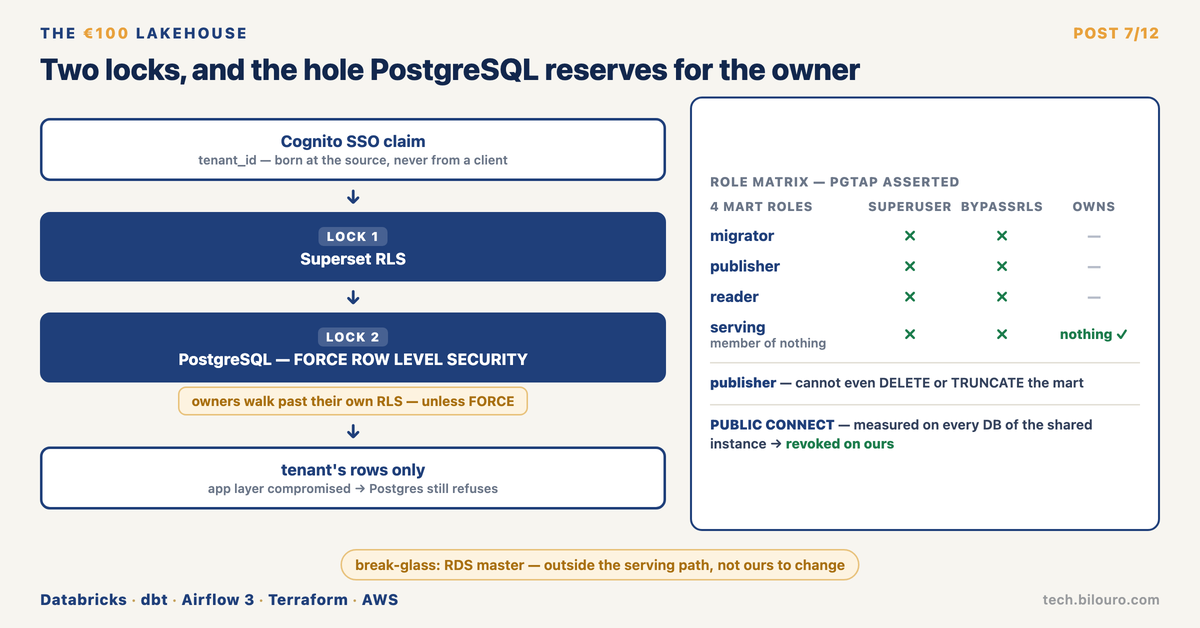This screenshot has height=628, width=1200.
Task: Click migrator's BYPASSRLS cross mark
Action: tap(1002, 236)
